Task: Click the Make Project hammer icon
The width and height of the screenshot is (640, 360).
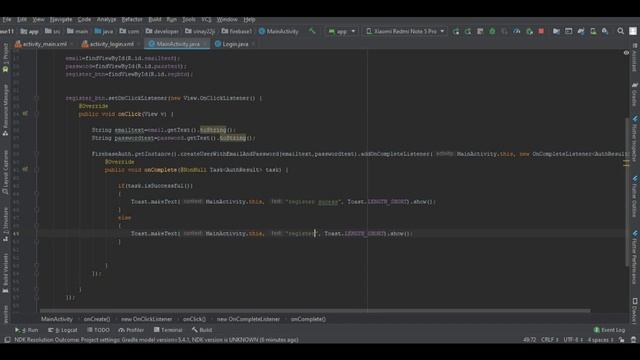Action: tap(312, 31)
